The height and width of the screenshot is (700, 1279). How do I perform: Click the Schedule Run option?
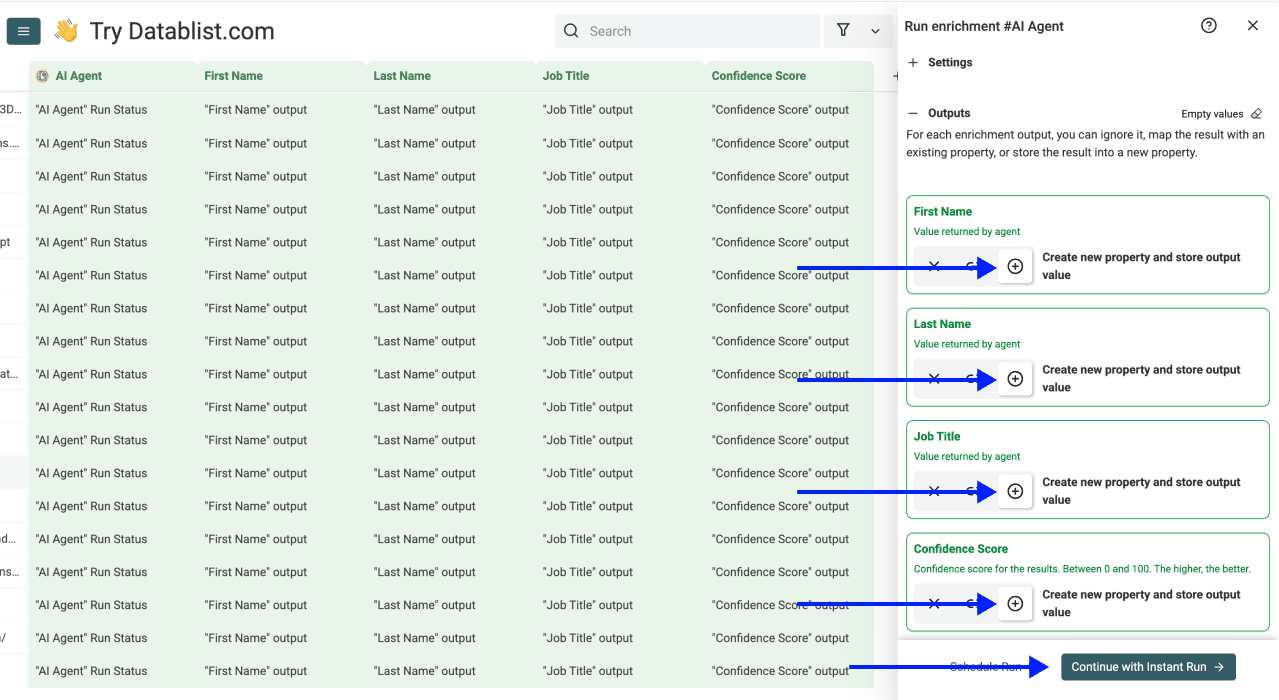tap(984, 666)
